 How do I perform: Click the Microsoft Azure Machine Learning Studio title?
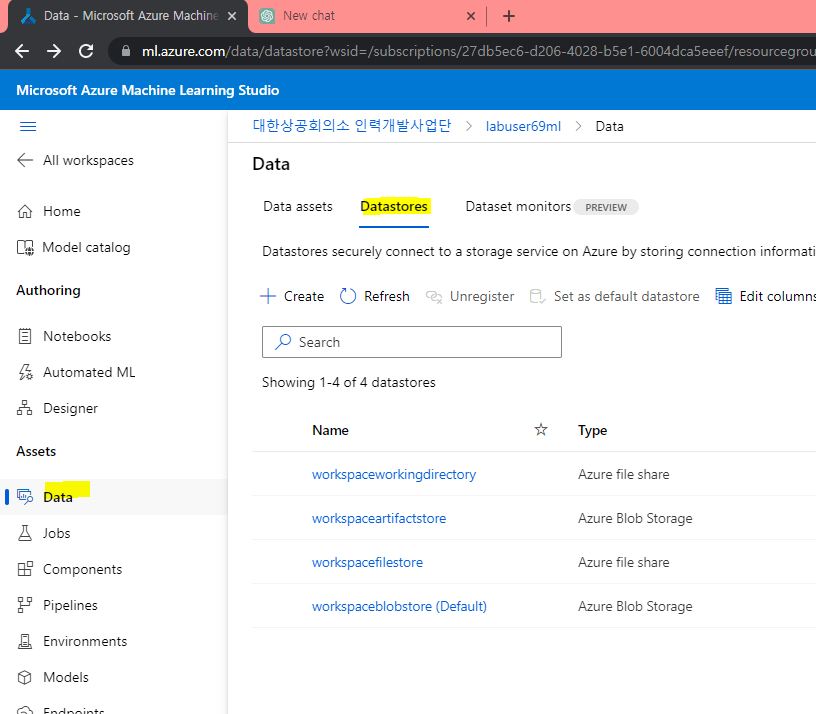click(148, 90)
